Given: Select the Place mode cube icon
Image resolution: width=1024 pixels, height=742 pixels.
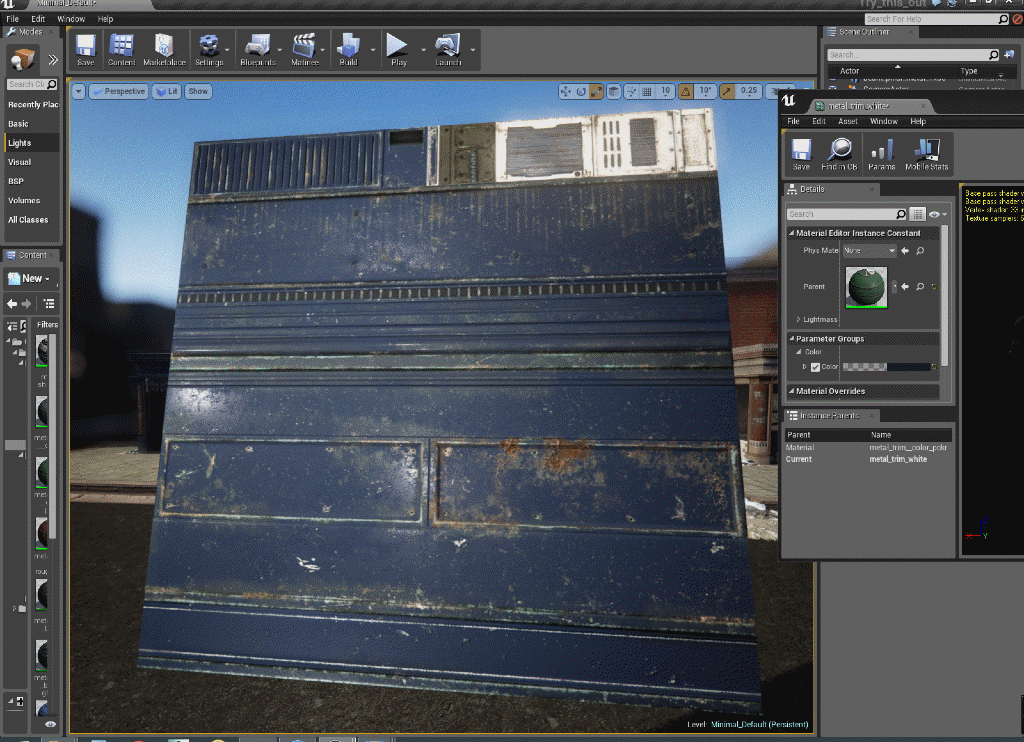Looking at the screenshot, I should pos(23,59).
